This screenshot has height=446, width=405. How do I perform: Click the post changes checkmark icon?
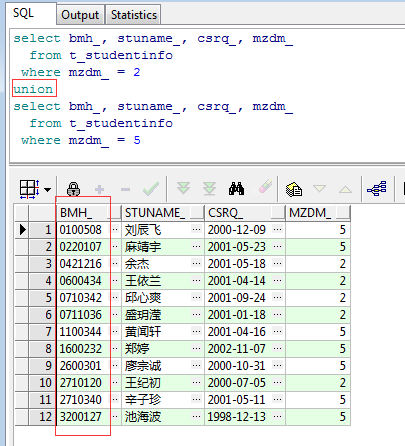151,189
